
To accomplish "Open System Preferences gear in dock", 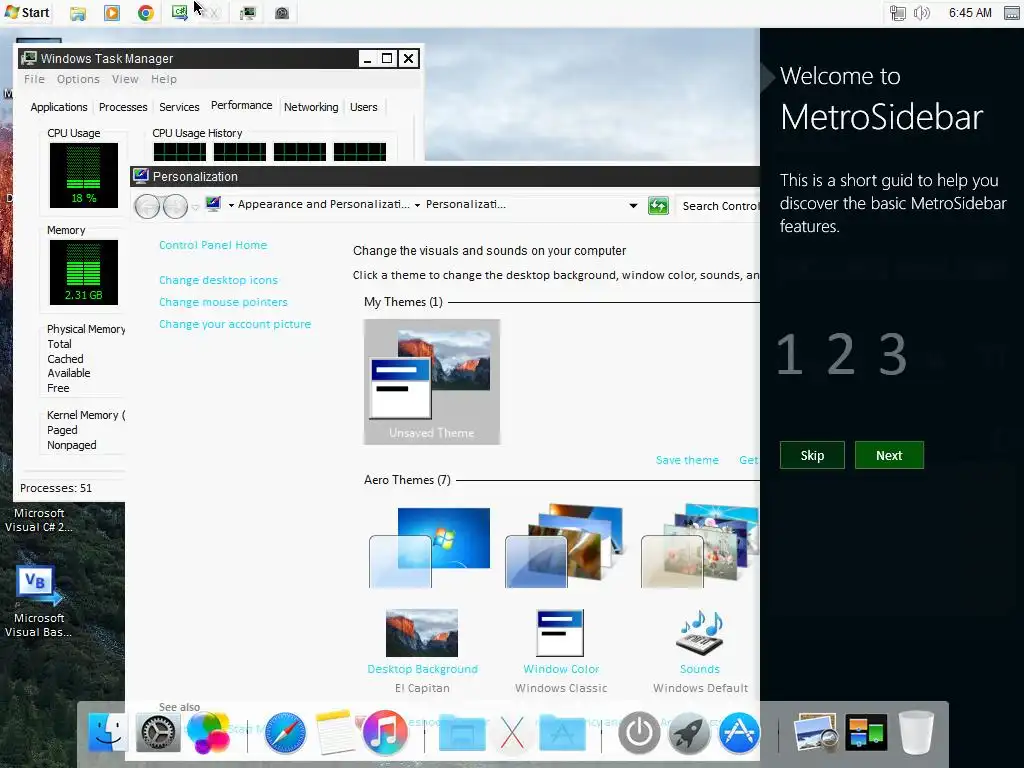I will [x=157, y=733].
